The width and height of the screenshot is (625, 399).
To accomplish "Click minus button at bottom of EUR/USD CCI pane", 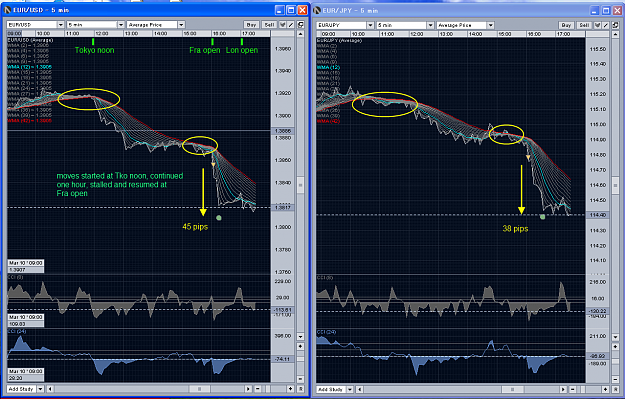I will tap(301, 379).
